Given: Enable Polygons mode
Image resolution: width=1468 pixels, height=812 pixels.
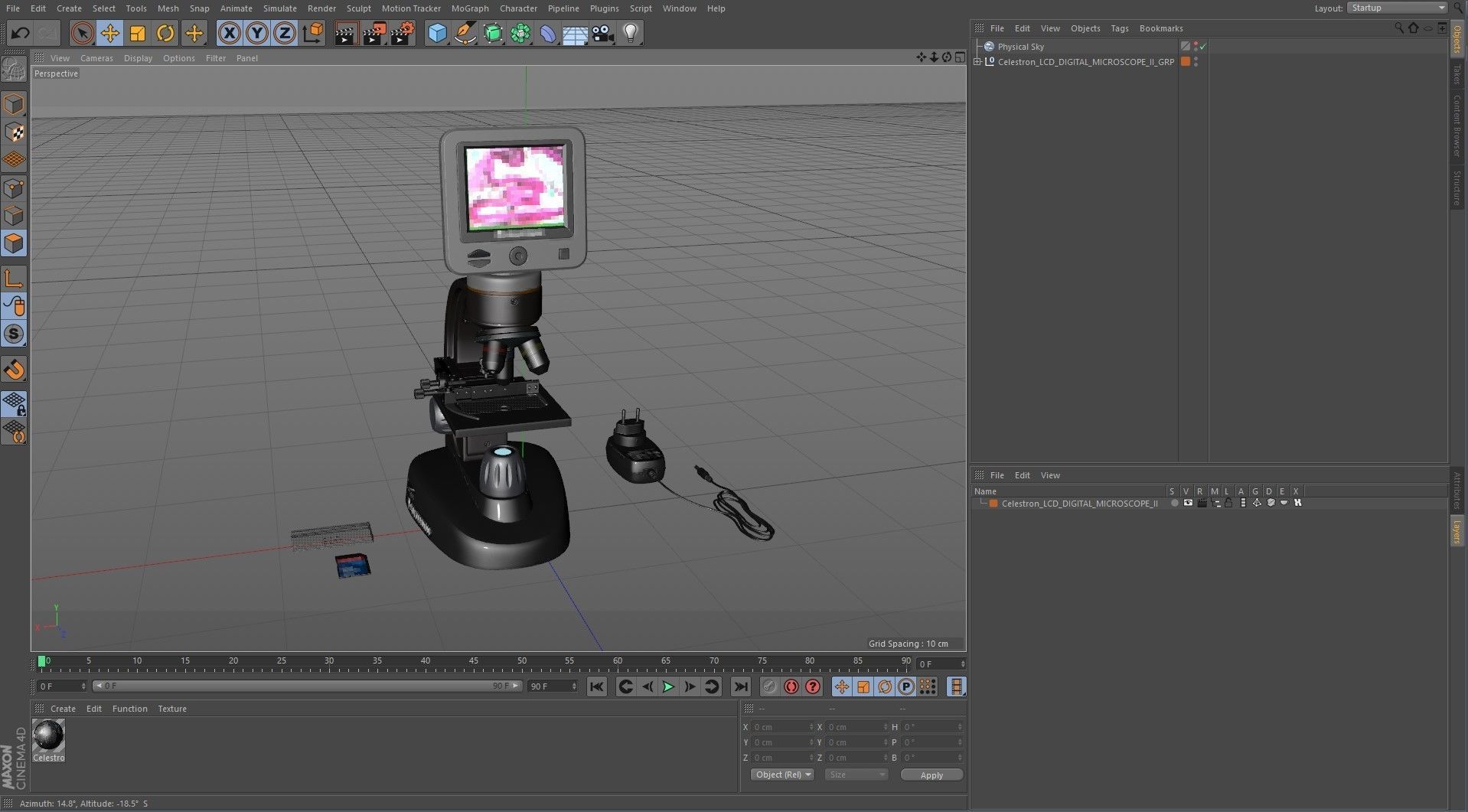Looking at the screenshot, I should [x=14, y=244].
